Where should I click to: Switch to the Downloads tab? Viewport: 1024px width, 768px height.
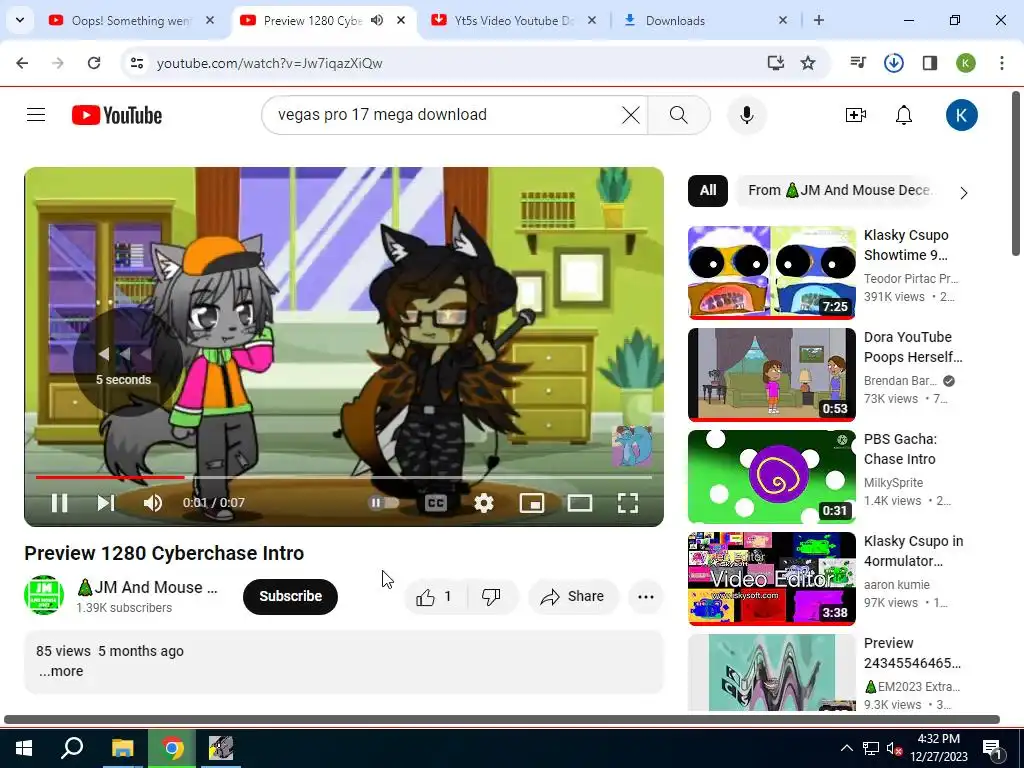705,21
